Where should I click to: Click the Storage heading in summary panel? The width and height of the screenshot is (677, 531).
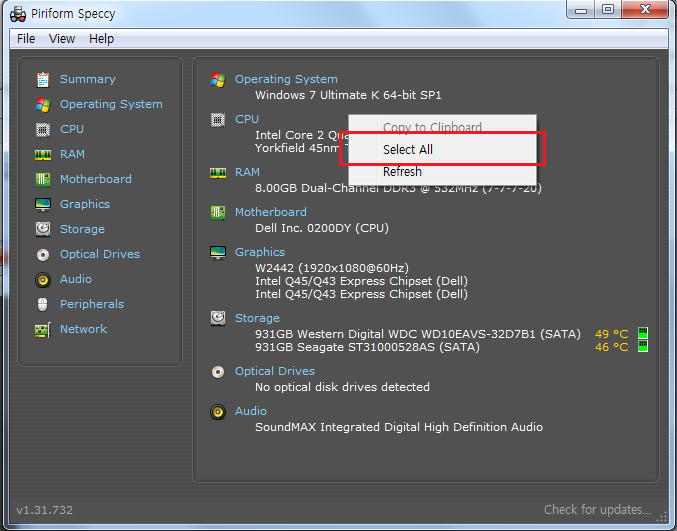(x=257, y=319)
